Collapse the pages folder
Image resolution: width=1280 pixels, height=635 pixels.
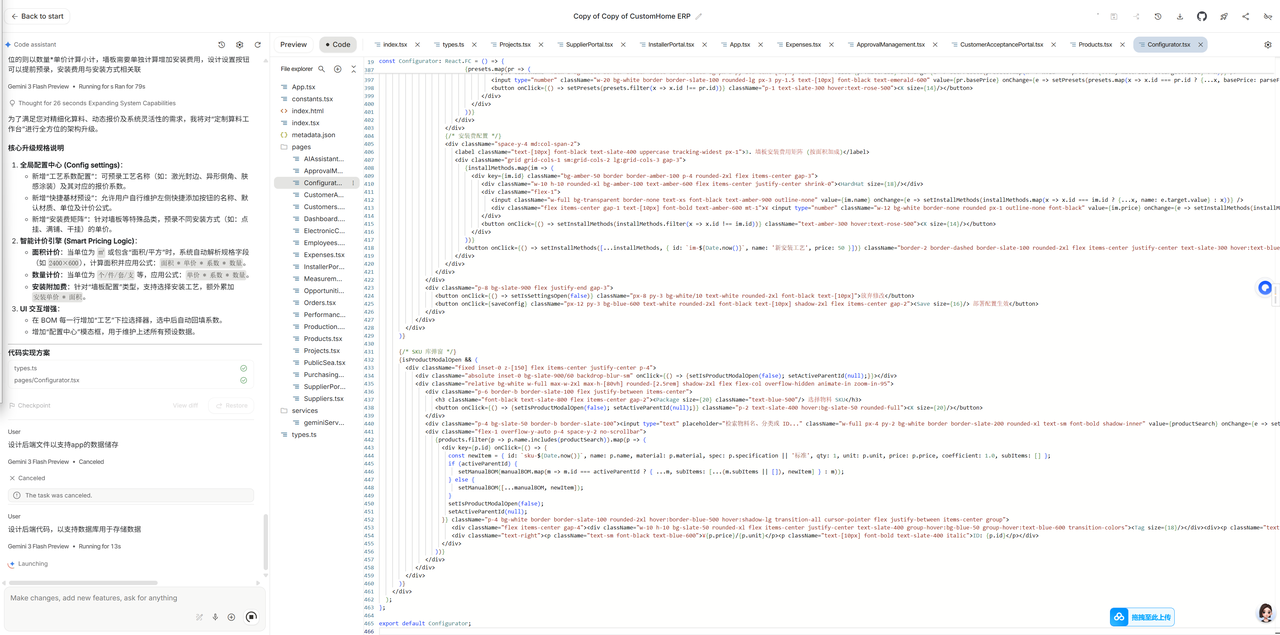coord(301,147)
